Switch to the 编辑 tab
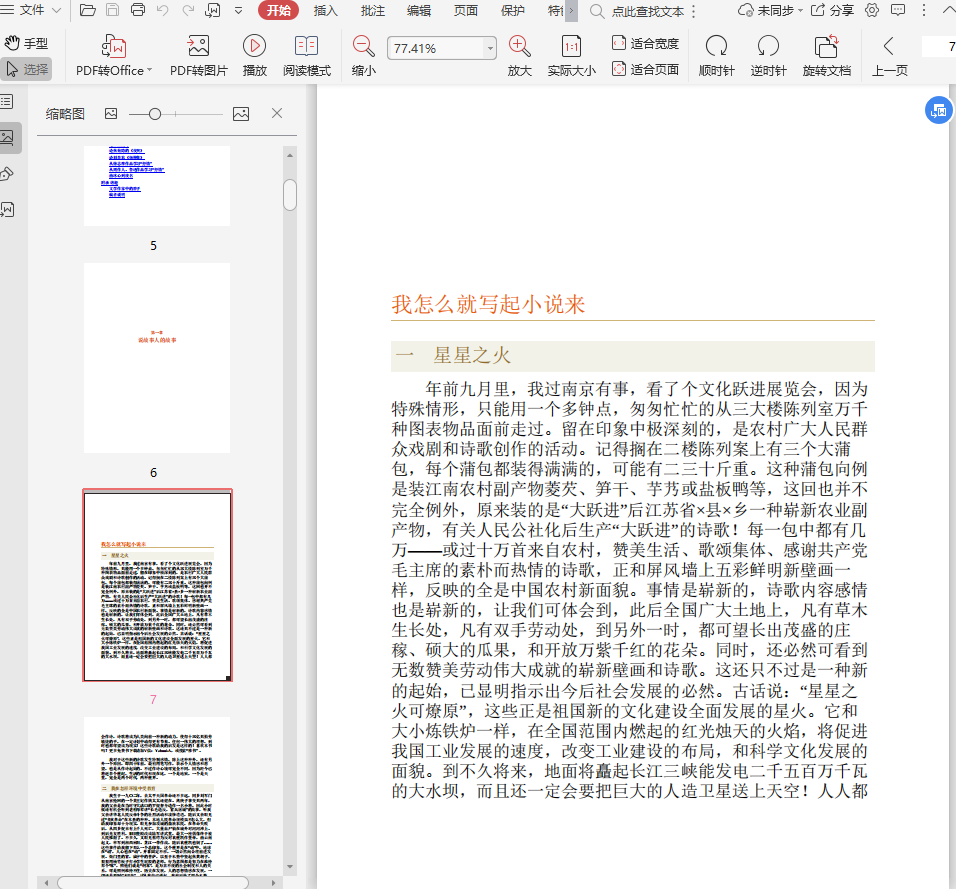 click(419, 10)
